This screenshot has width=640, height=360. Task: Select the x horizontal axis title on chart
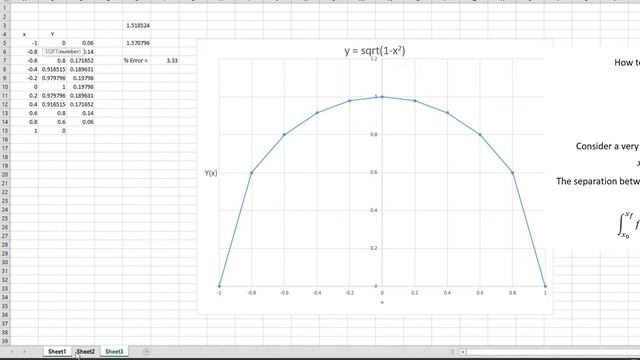[x=382, y=302]
